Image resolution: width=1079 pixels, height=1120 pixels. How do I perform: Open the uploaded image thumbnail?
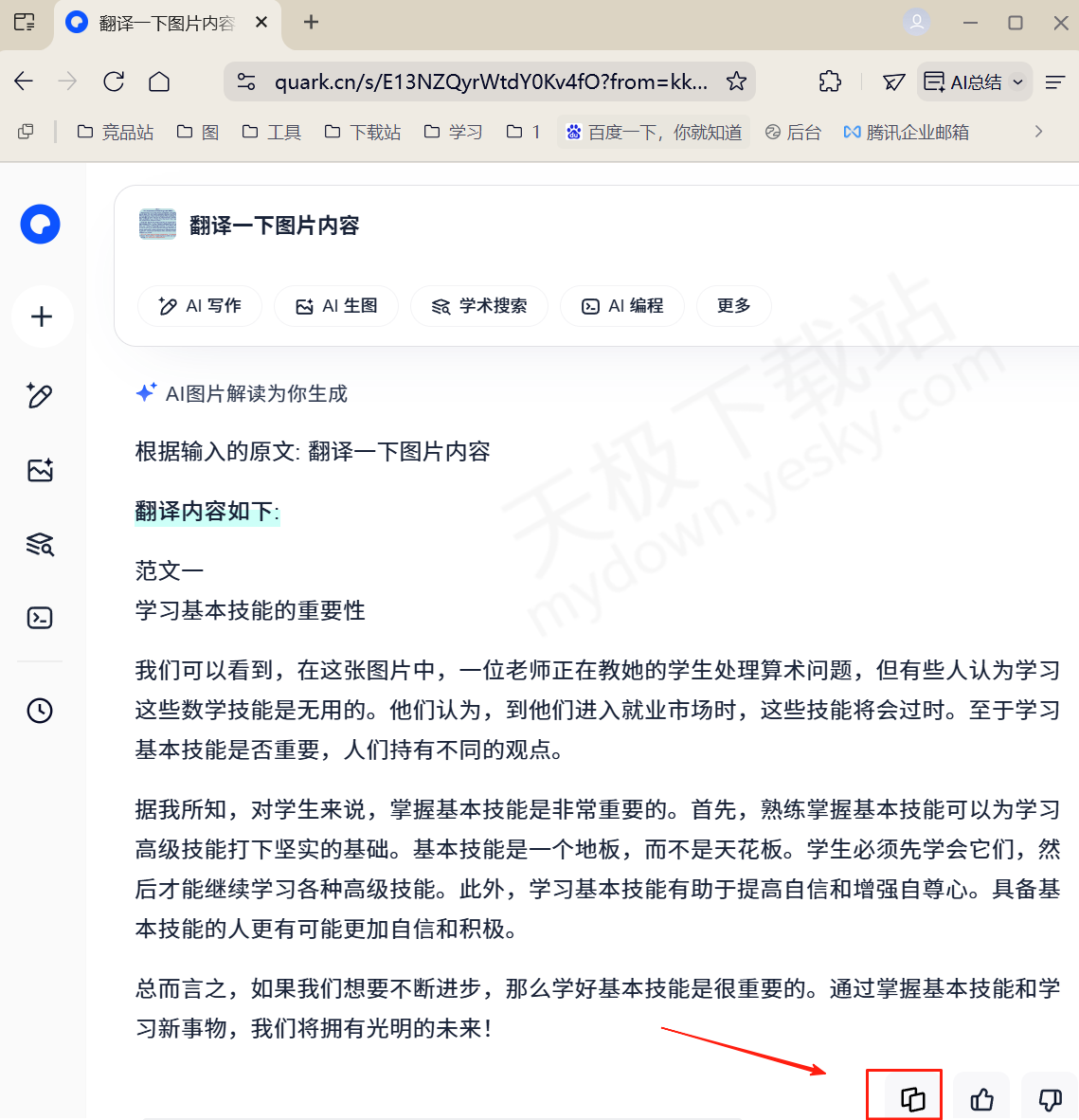(157, 225)
